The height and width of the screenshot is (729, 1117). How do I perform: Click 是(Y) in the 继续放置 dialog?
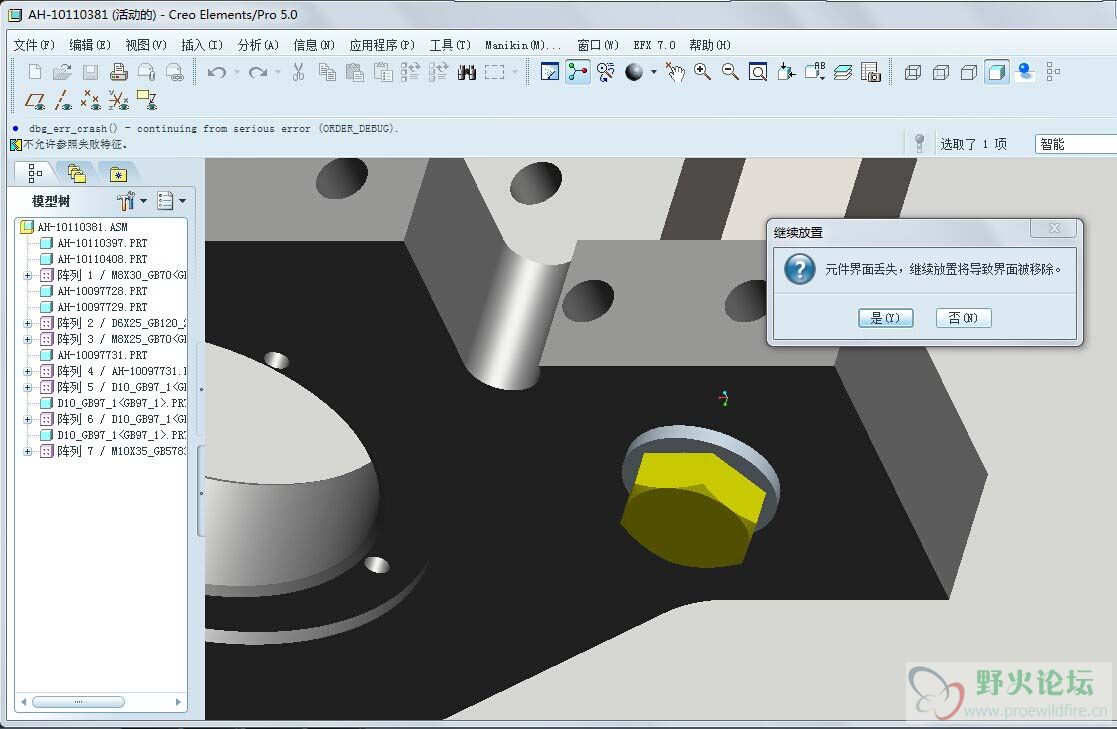click(x=885, y=318)
